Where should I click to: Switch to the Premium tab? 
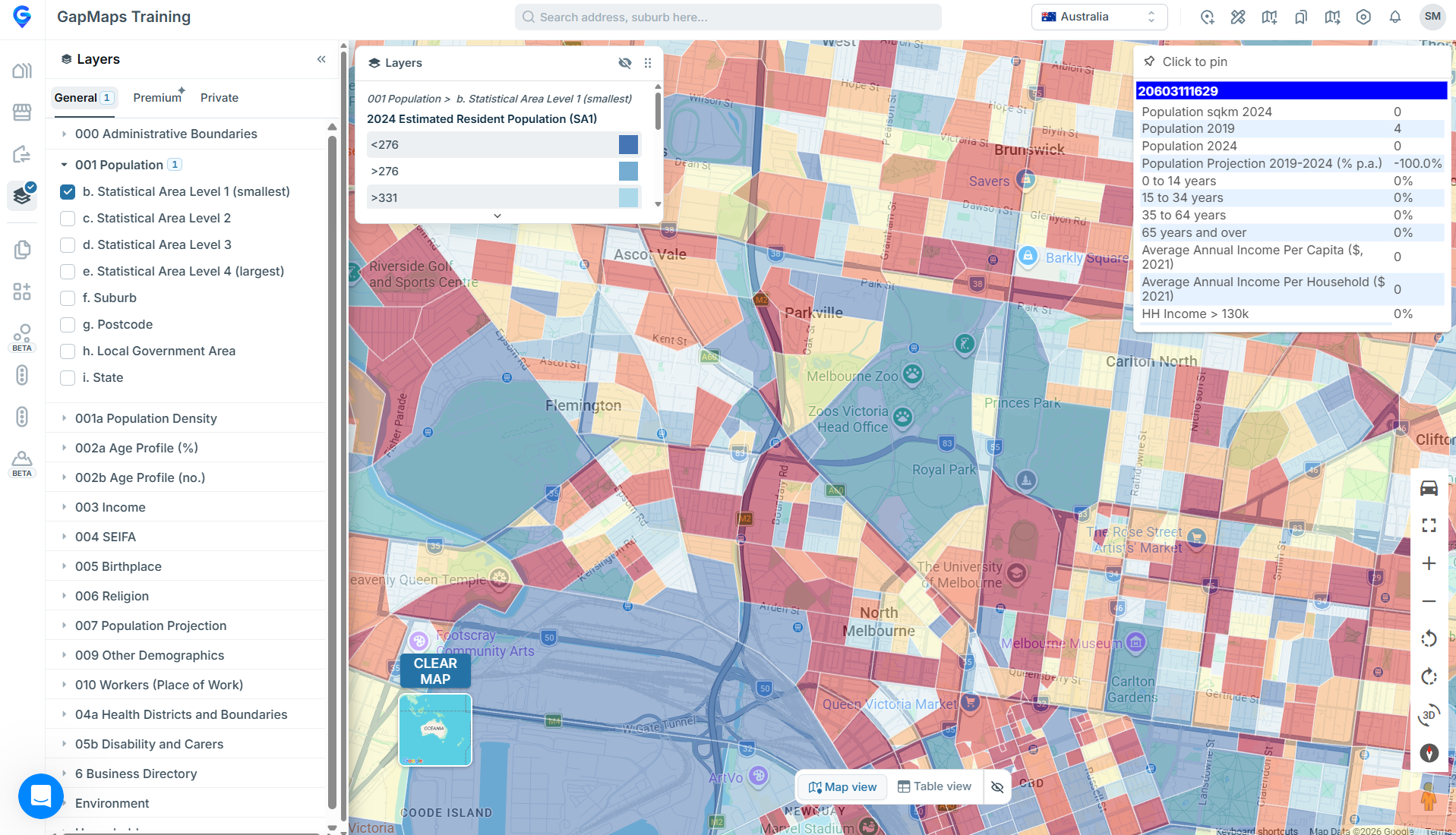pos(157,97)
